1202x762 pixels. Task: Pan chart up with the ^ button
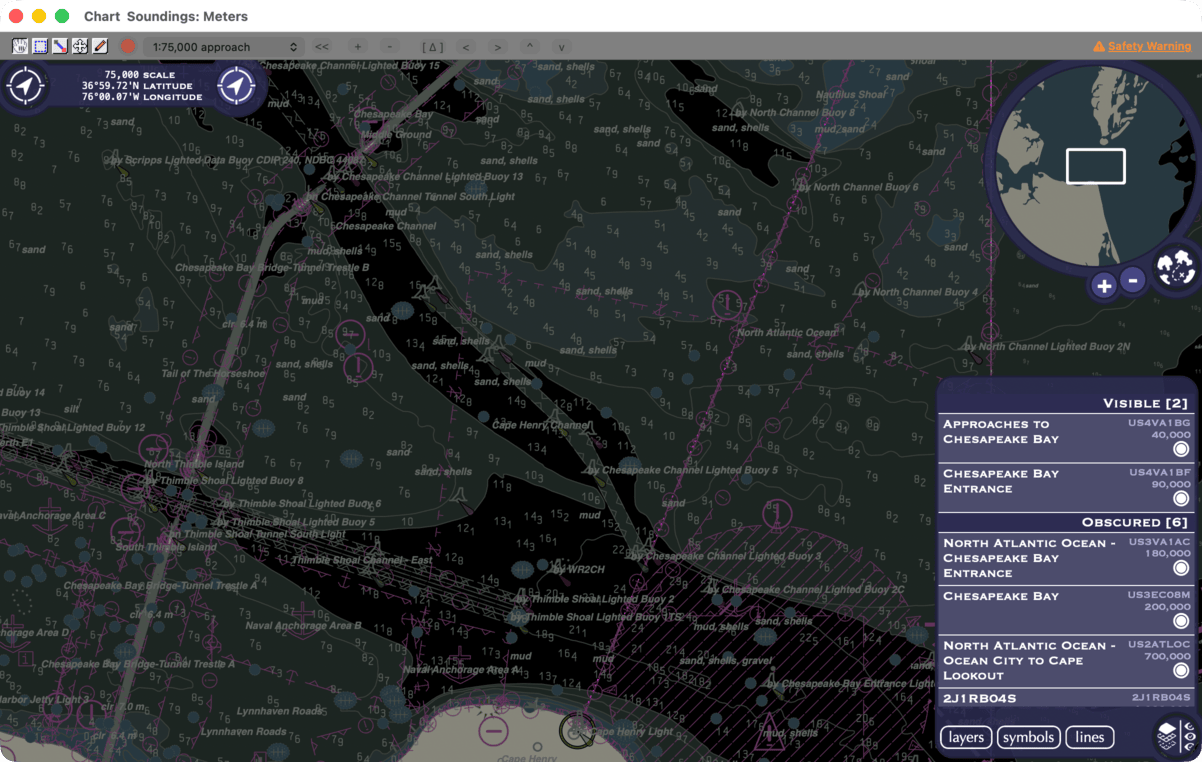point(530,47)
